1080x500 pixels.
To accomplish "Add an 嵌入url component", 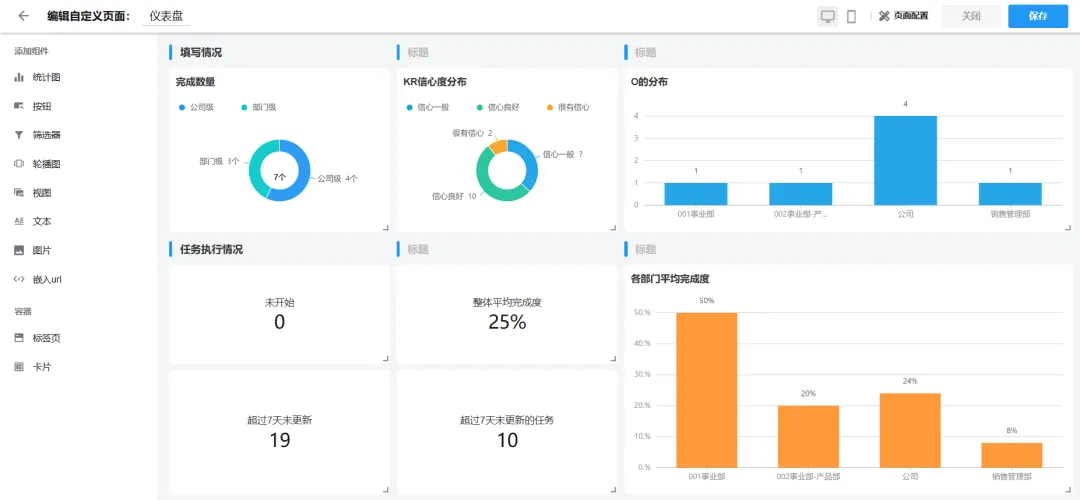I will 38,280.
